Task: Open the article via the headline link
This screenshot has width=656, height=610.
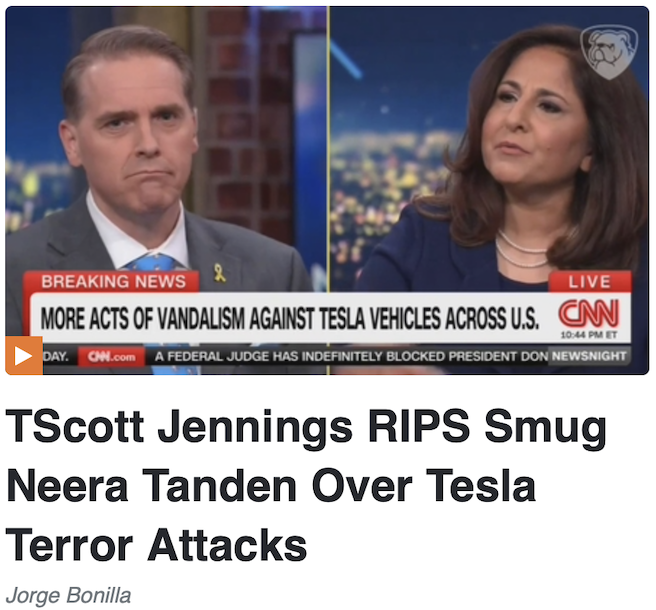Action: [306, 486]
